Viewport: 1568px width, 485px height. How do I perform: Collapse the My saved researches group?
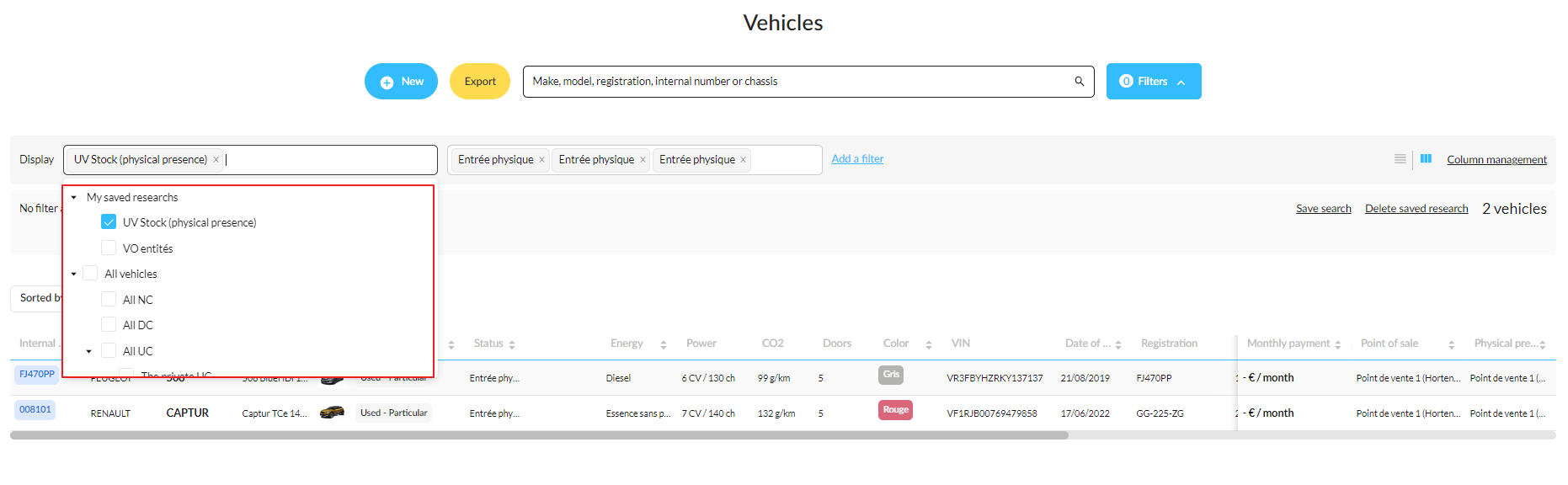click(x=74, y=197)
